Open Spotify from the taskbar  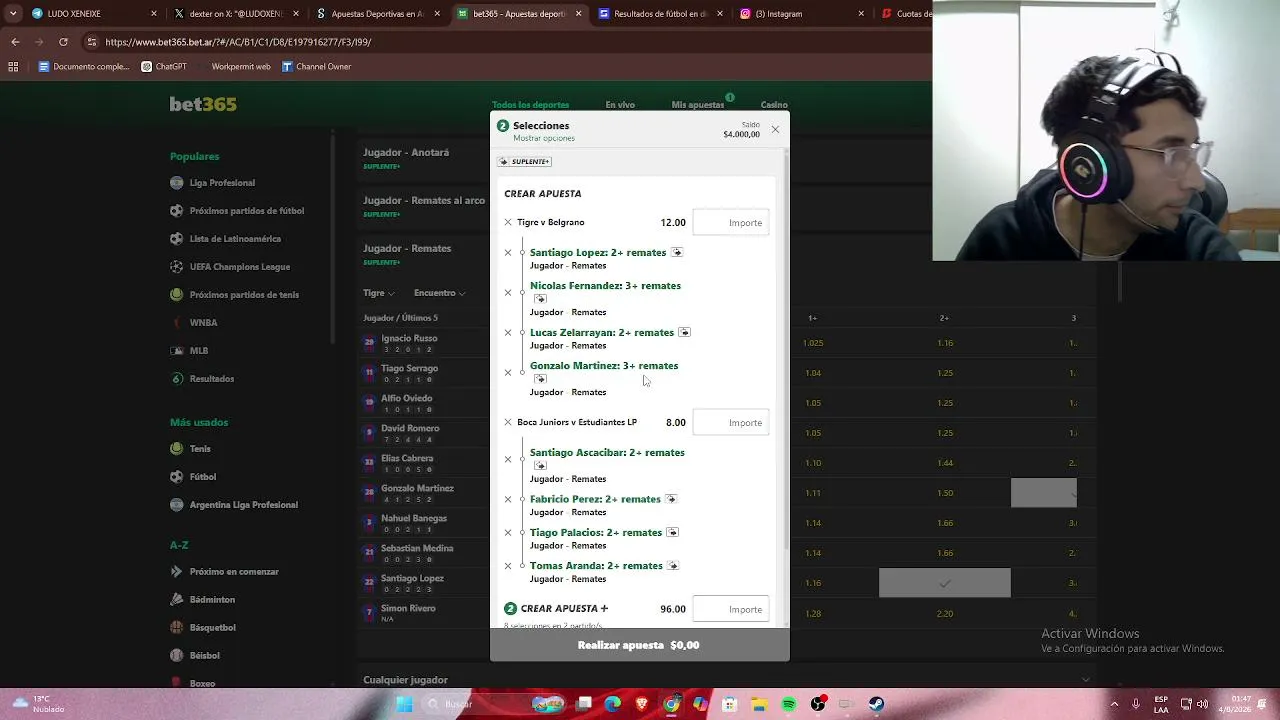click(x=789, y=704)
